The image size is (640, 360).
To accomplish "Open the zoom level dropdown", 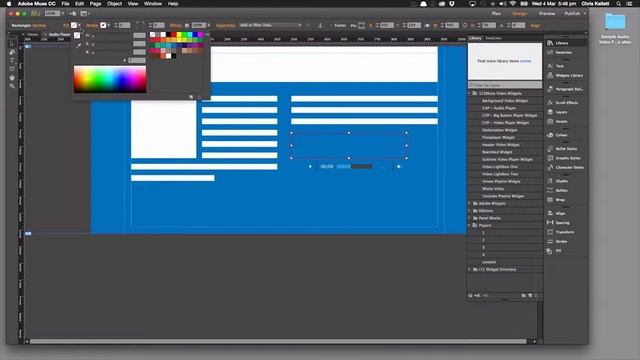I will 63,13.
